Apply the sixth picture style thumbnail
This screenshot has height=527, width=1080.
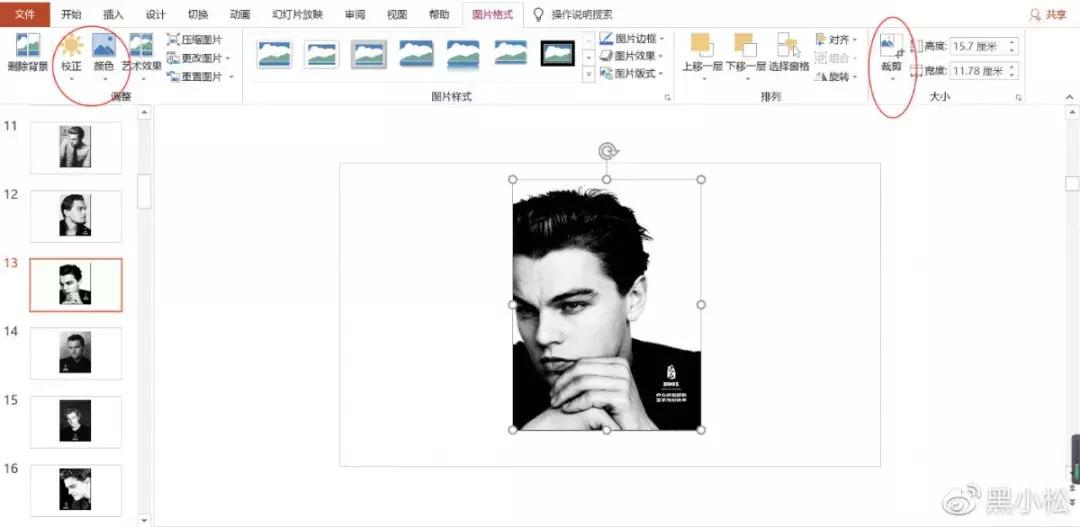click(x=510, y=54)
